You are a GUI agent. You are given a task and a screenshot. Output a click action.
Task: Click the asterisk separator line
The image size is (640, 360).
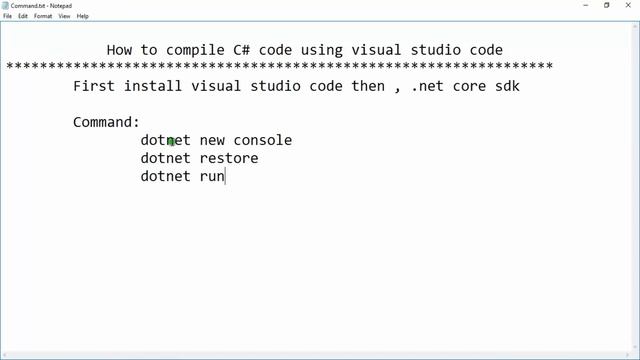(x=280, y=66)
